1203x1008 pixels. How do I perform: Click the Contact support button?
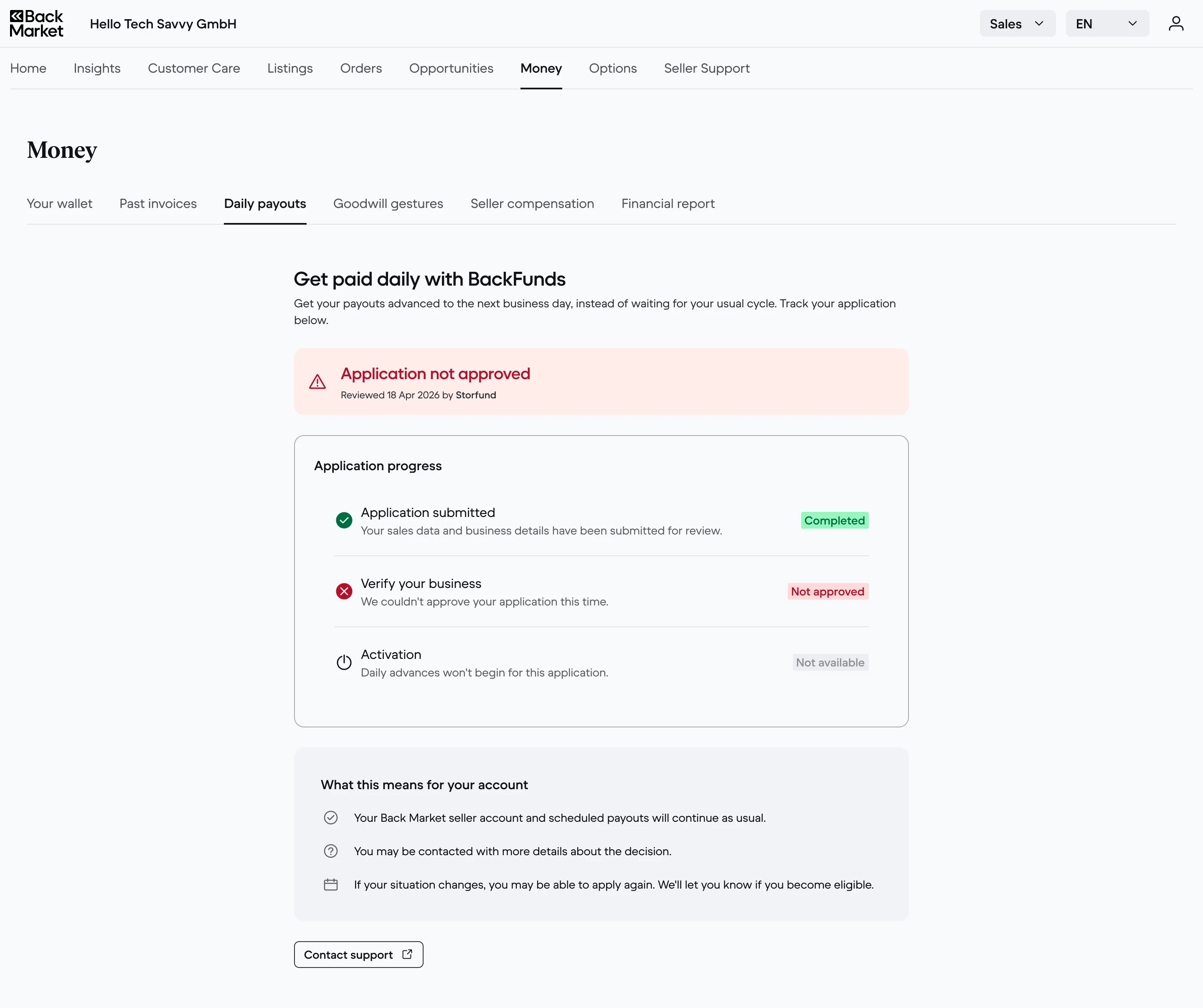point(359,954)
